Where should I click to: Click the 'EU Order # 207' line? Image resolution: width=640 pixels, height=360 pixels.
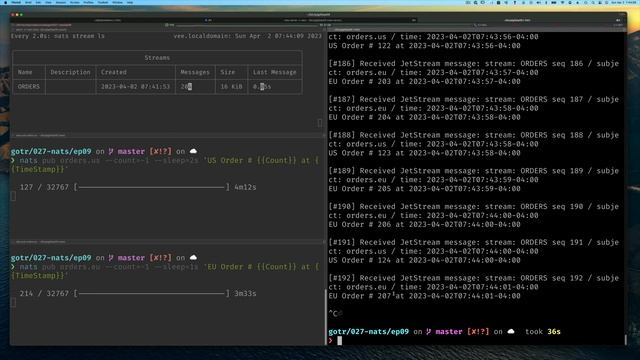pos(424,296)
